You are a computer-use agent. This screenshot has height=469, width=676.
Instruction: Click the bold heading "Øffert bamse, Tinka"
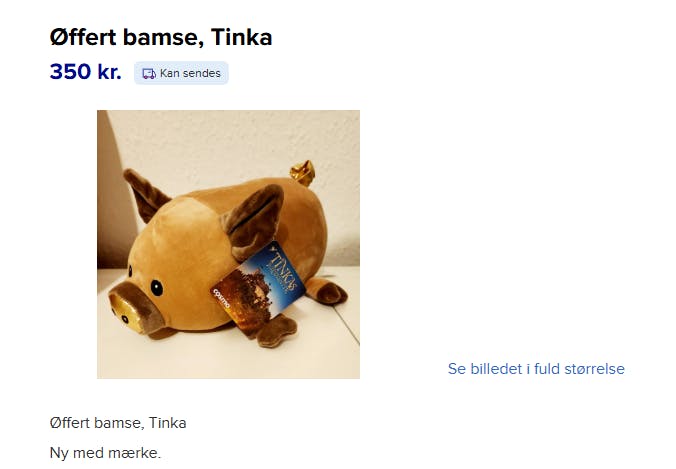[x=161, y=37]
